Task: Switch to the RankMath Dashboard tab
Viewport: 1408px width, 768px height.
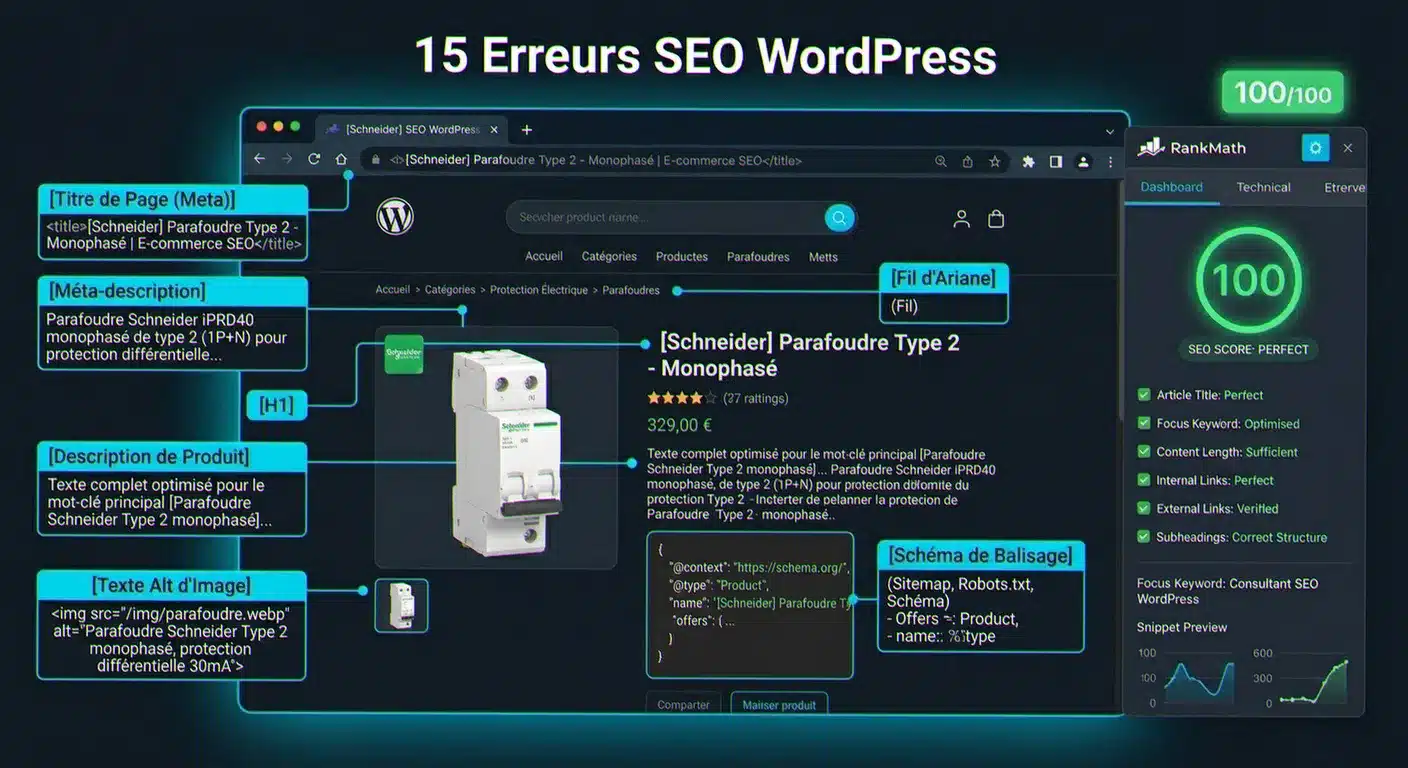Action: point(1172,187)
